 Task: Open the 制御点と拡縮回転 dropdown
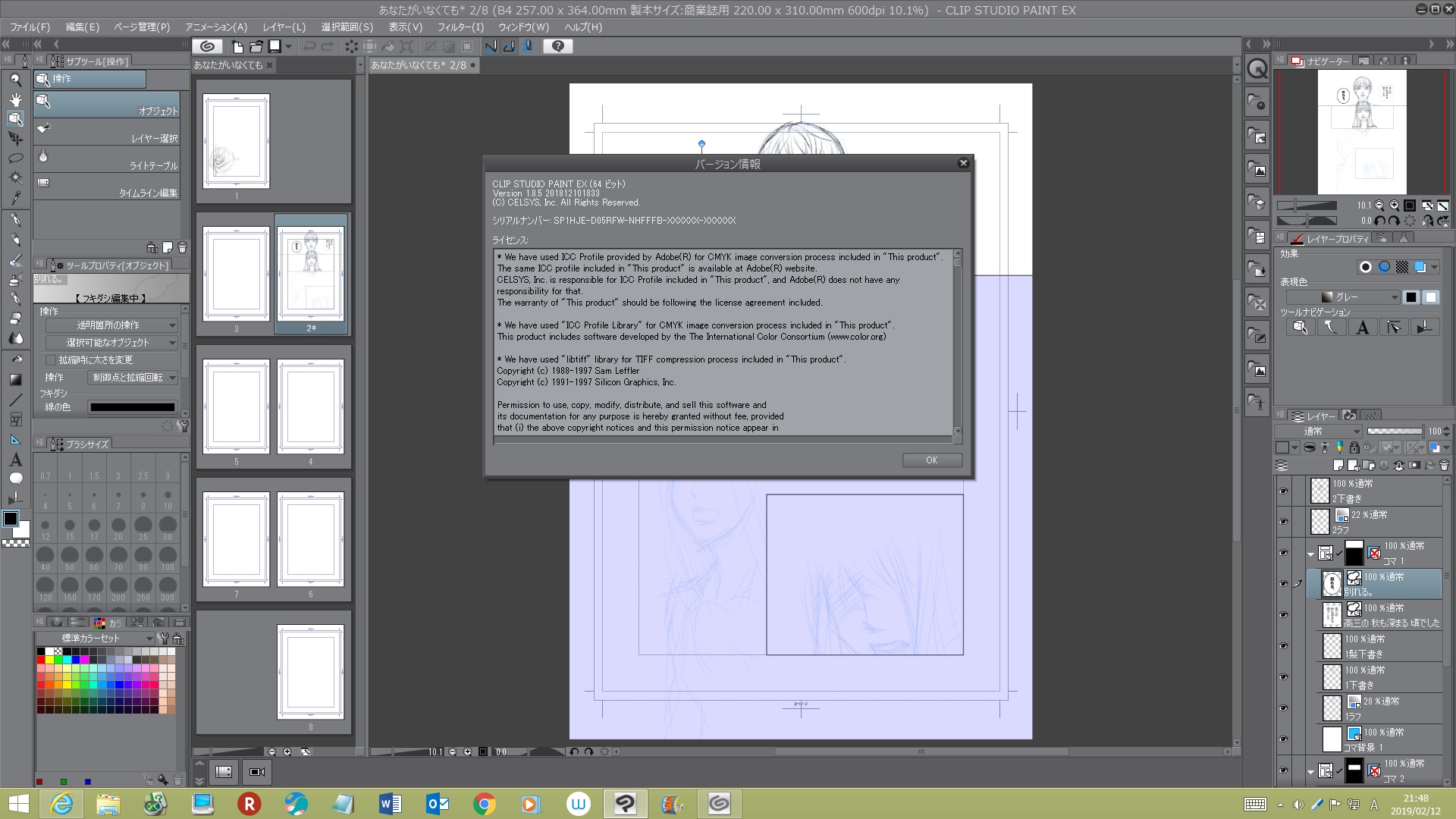pos(133,378)
